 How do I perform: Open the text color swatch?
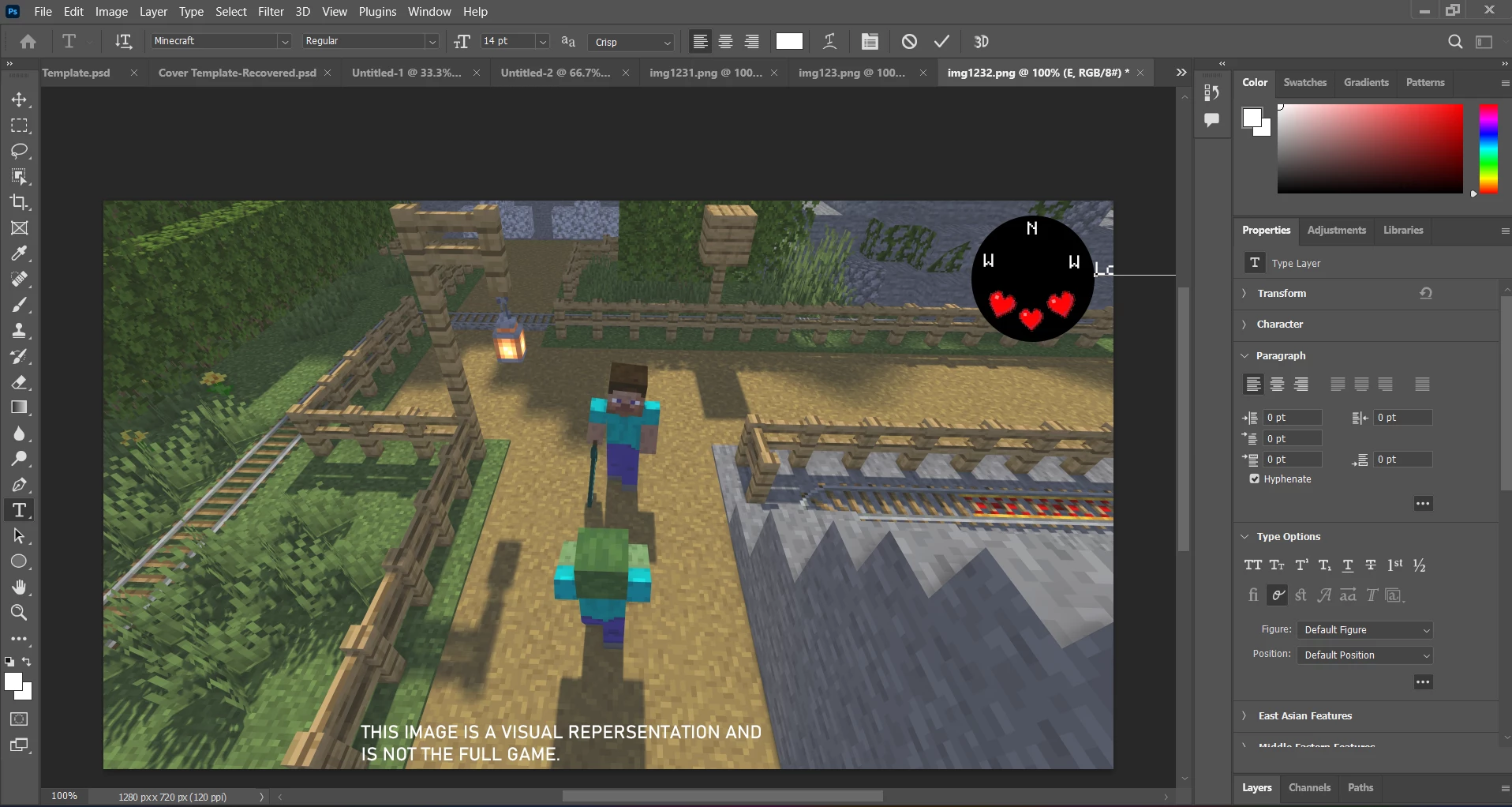tap(789, 42)
